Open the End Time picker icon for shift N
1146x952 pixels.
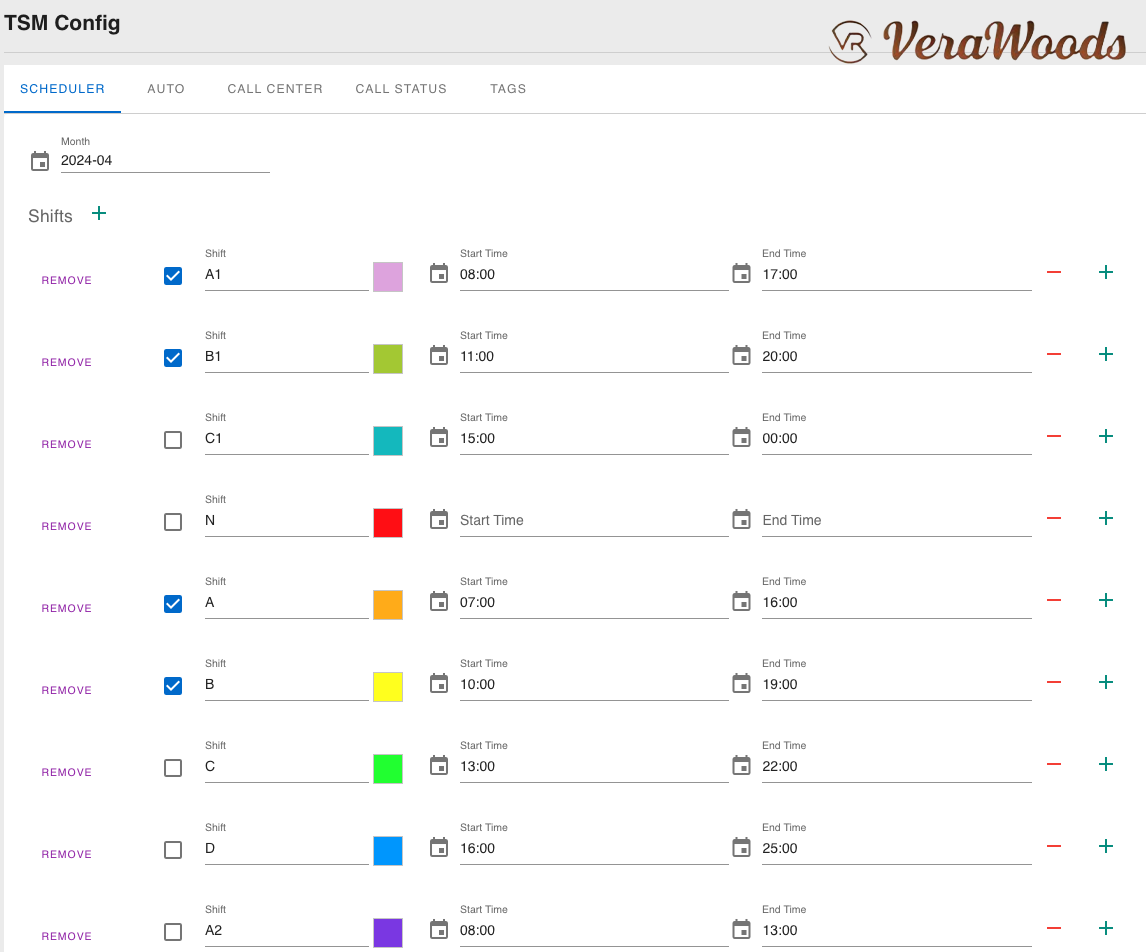741,519
